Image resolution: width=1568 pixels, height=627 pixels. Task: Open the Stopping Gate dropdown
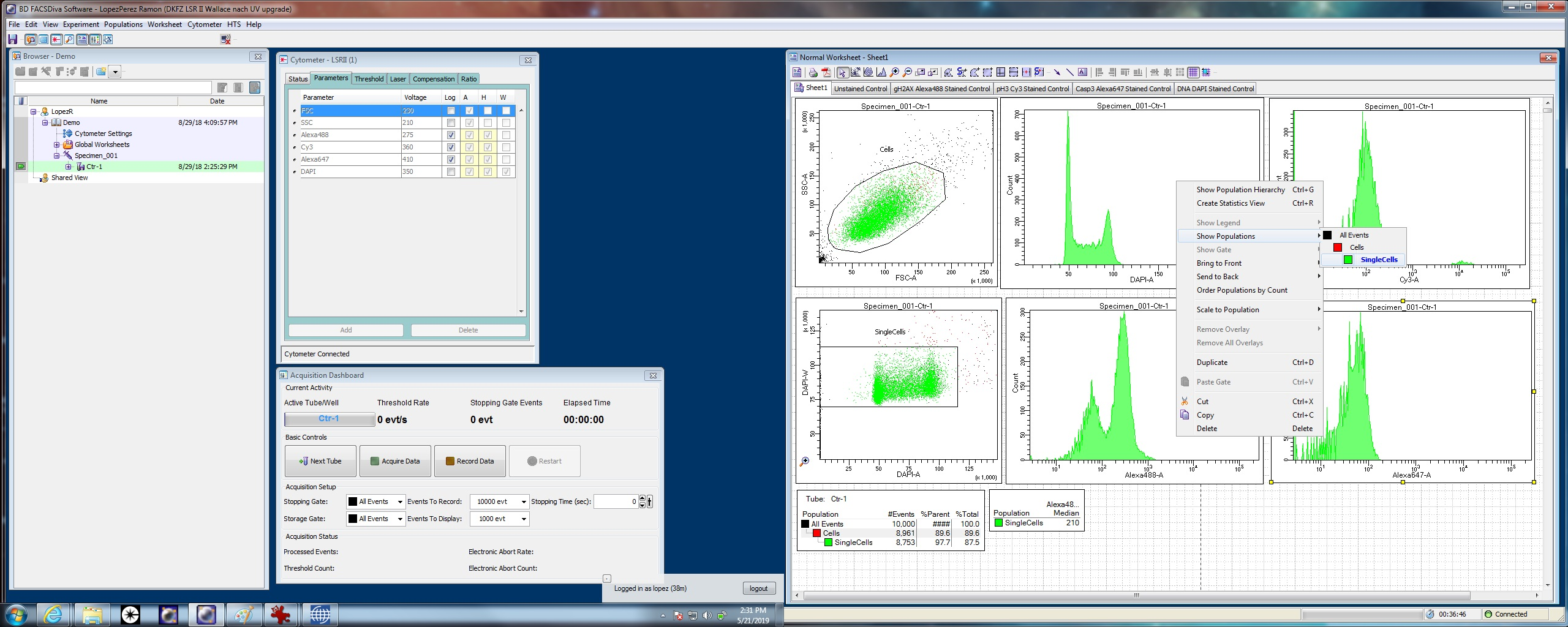point(400,501)
